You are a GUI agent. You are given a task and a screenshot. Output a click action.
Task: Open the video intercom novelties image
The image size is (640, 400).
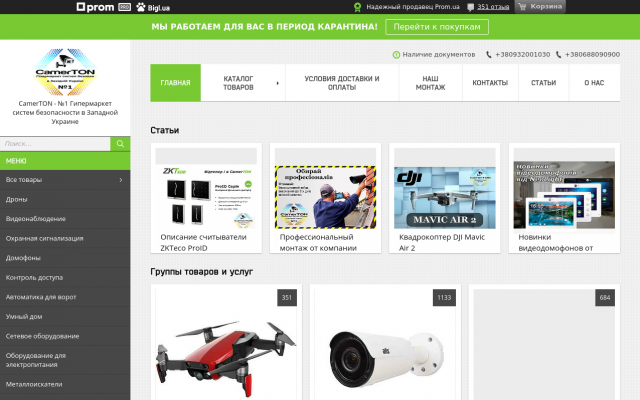pos(564,195)
